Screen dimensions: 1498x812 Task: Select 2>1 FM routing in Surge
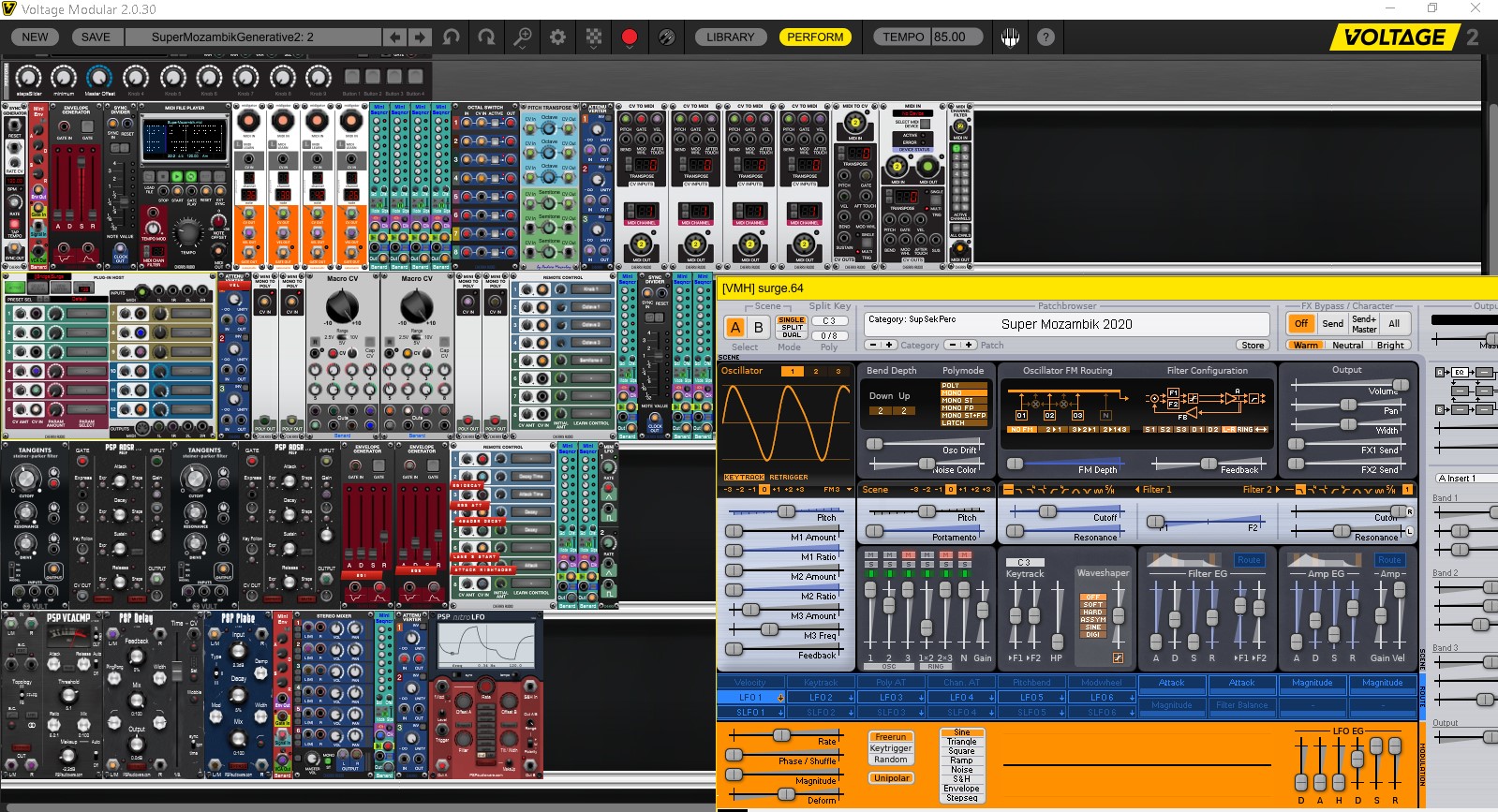[x=1053, y=429]
